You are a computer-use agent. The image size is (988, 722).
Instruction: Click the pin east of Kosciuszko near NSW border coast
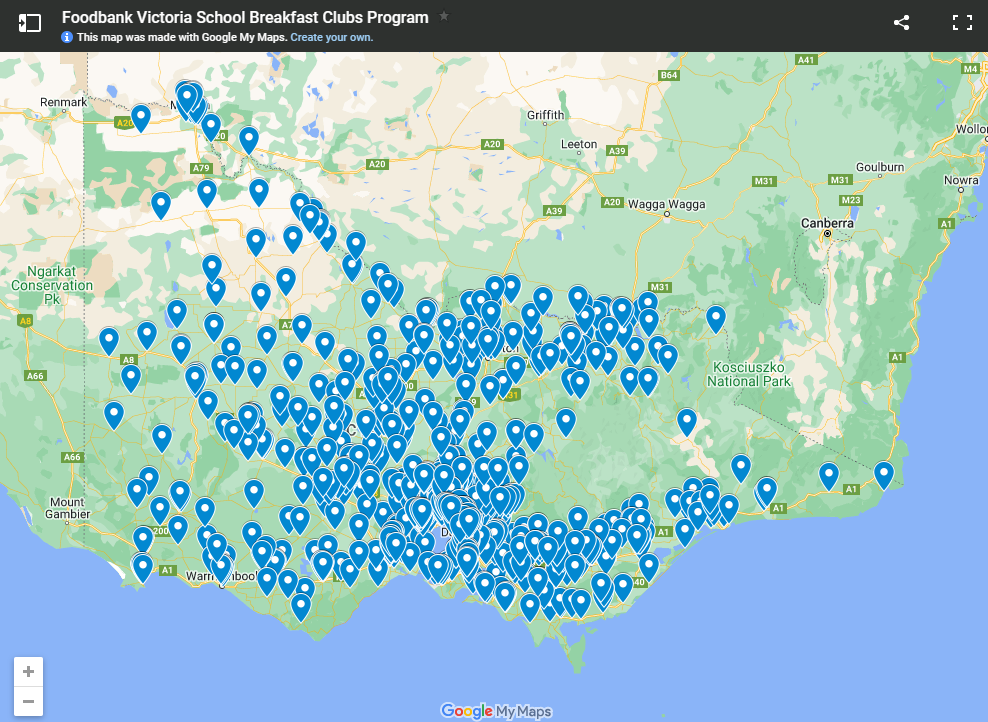883,473
